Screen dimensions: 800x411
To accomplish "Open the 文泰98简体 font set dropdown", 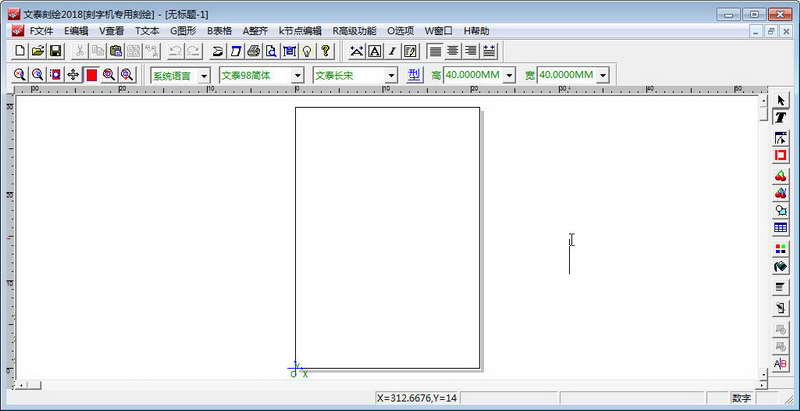I will point(298,76).
